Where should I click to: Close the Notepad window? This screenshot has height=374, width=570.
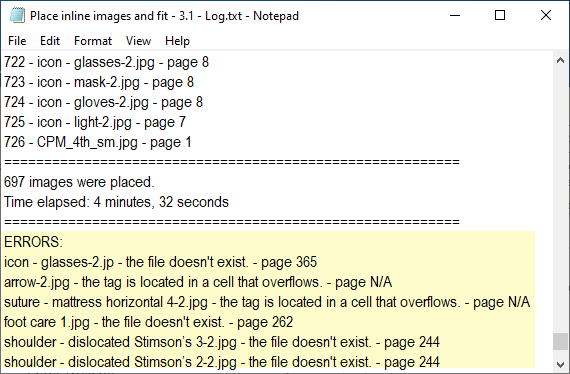coord(546,16)
